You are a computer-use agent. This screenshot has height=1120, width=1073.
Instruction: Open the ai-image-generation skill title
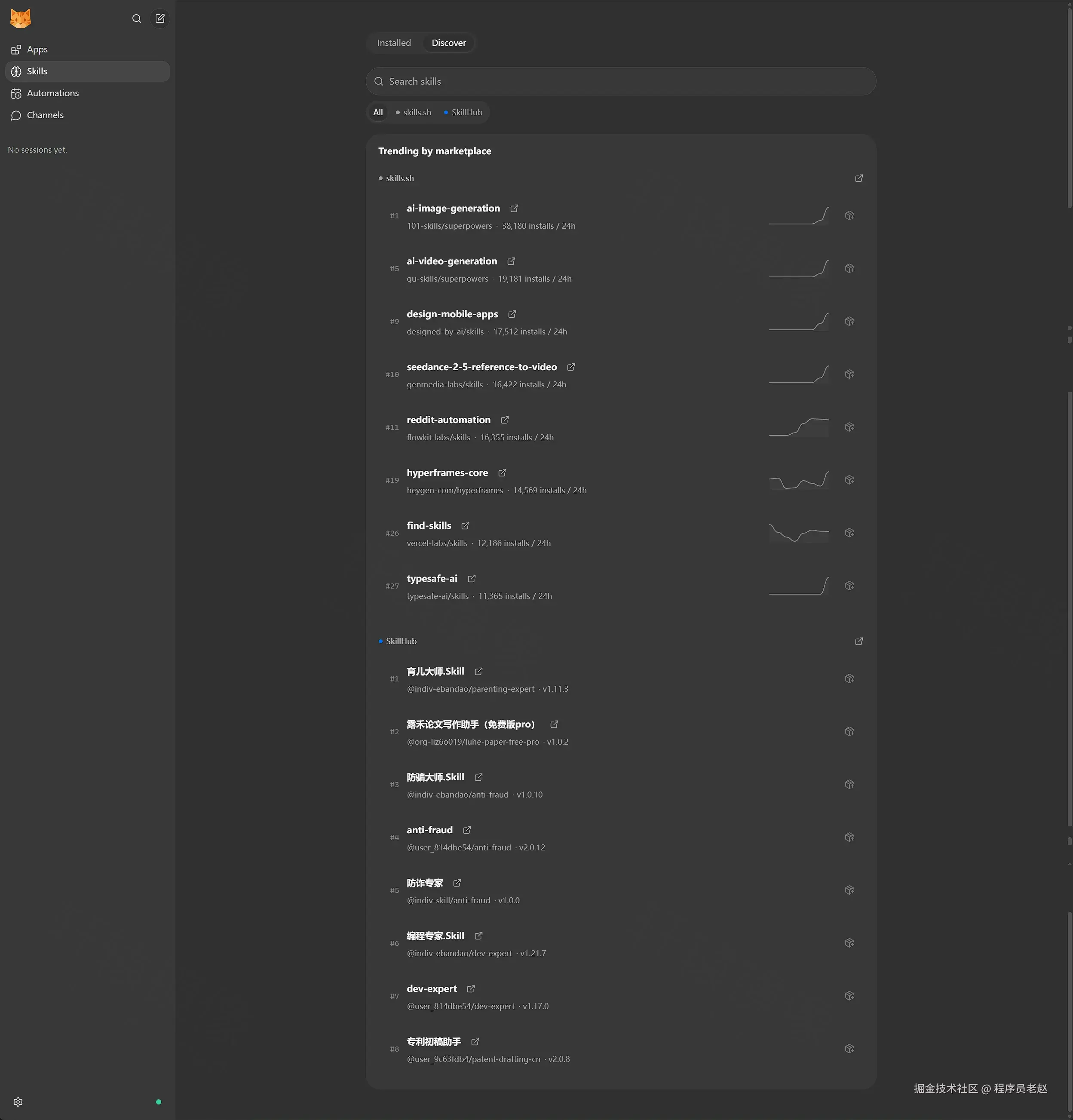tap(453, 209)
